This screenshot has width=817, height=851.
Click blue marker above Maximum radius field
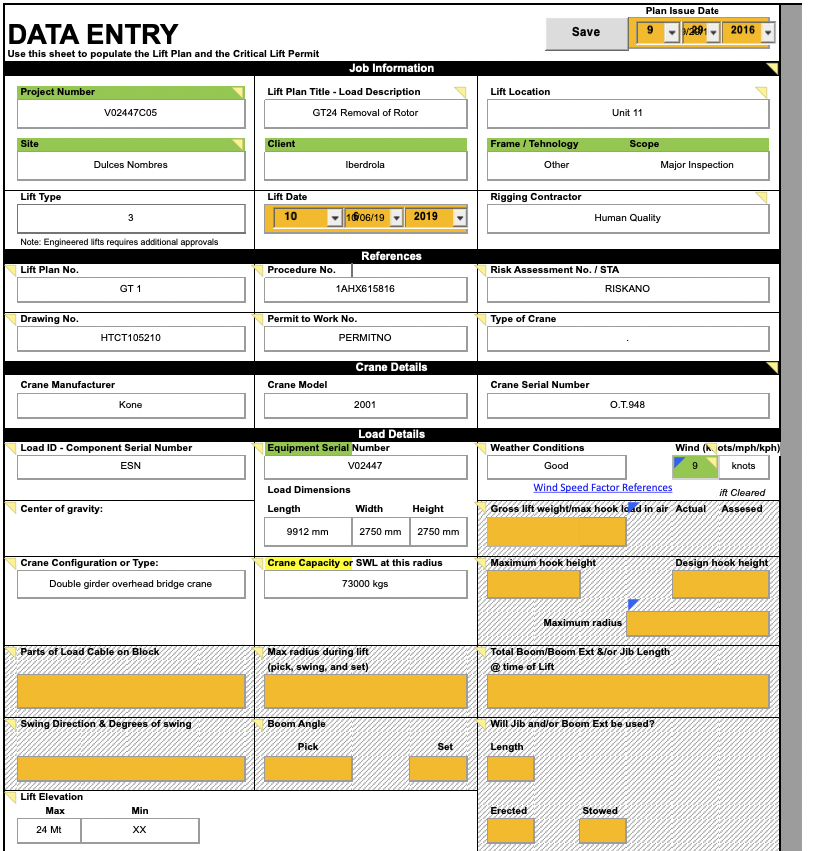[633, 604]
